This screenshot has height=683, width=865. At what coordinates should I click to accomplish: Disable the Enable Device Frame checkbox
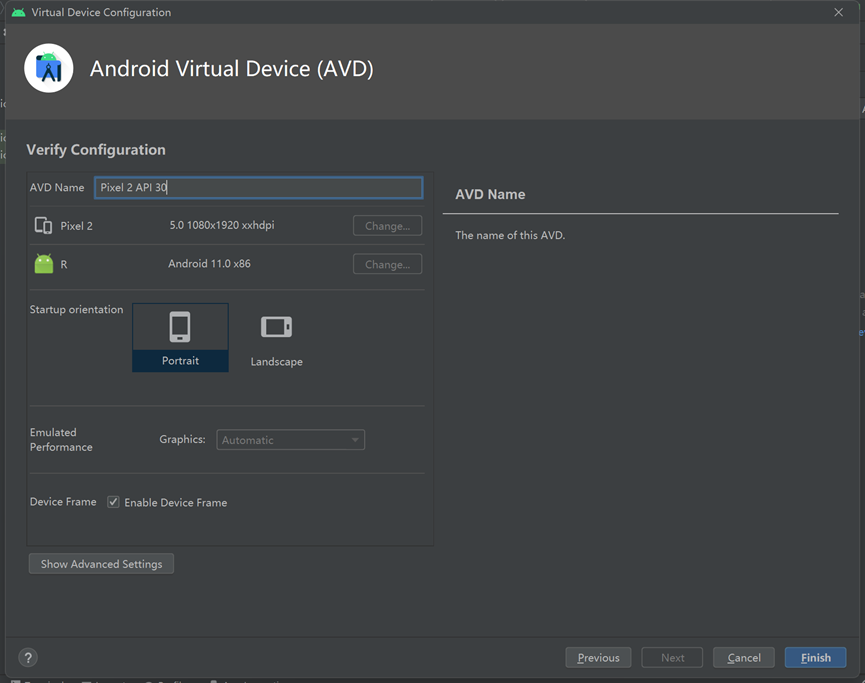[x=113, y=502]
